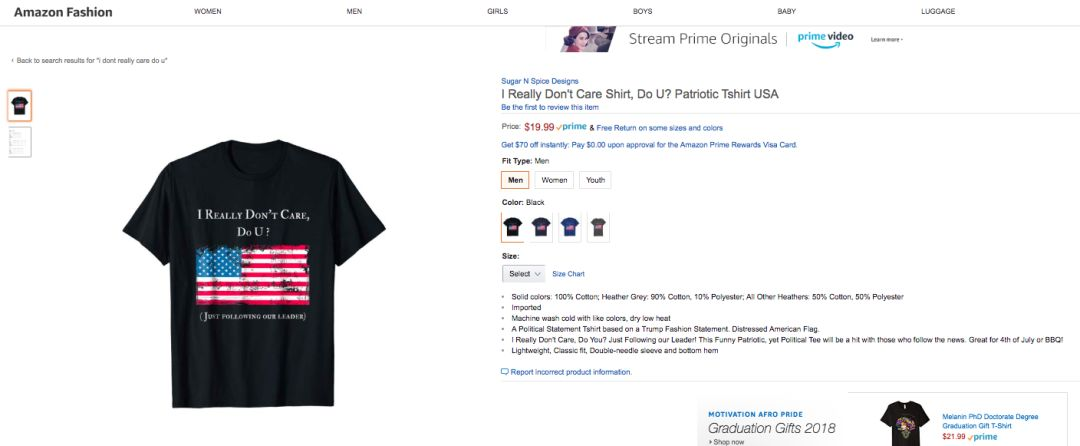Select the second product image thumbnail
Image resolution: width=1080 pixels, height=446 pixels.
20,142
